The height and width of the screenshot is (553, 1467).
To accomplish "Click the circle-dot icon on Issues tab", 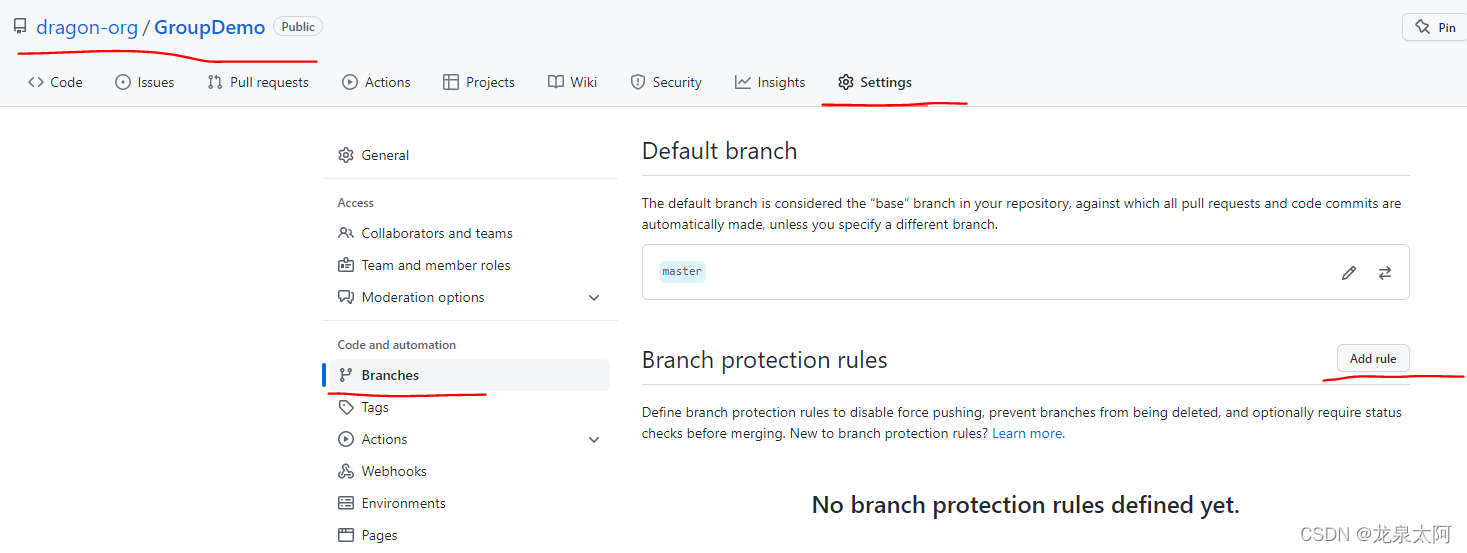I will pyautogui.click(x=123, y=82).
